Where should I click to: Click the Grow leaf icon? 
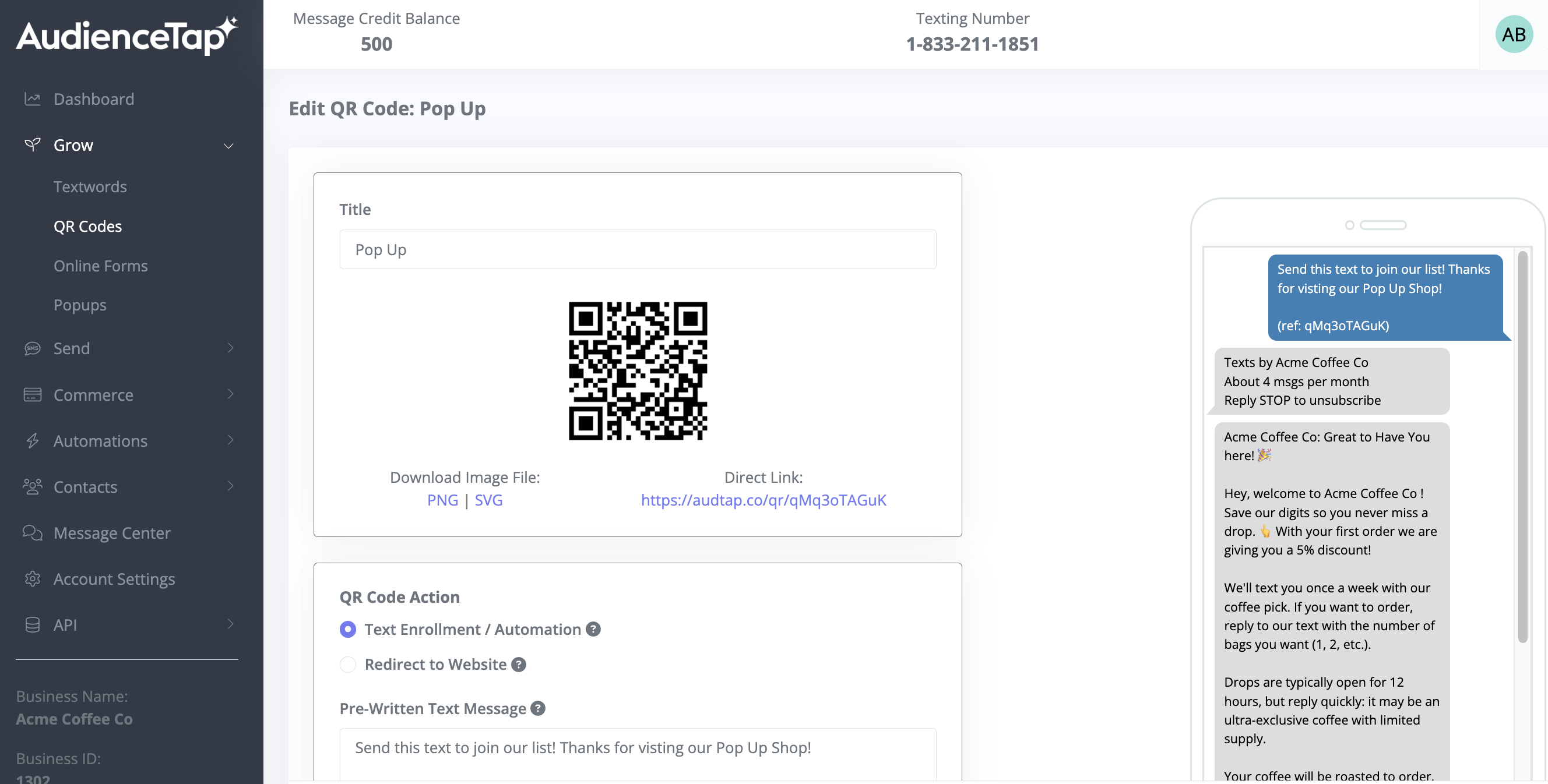coord(33,144)
